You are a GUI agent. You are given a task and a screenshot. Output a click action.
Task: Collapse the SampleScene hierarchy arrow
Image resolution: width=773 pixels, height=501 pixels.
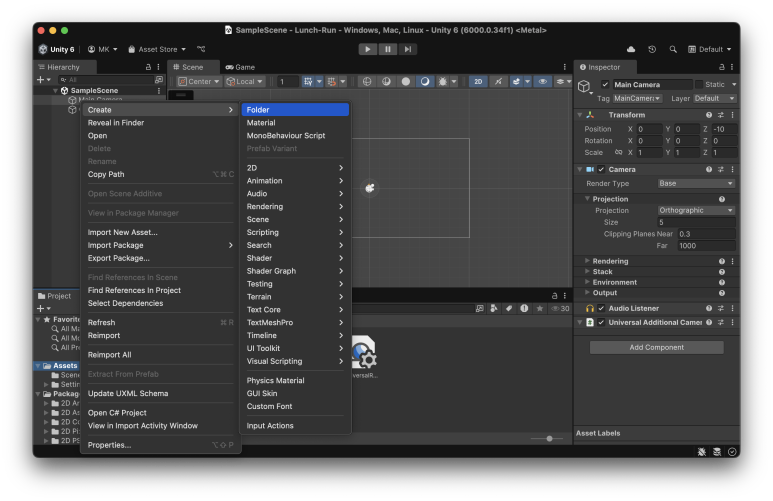pyautogui.click(x=55, y=91)
